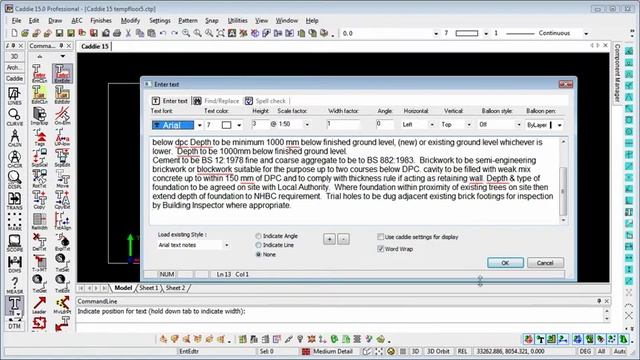Open the Vertical alignment Top dropdown
The image size is (640, 360).
click(x=469, y=124)
